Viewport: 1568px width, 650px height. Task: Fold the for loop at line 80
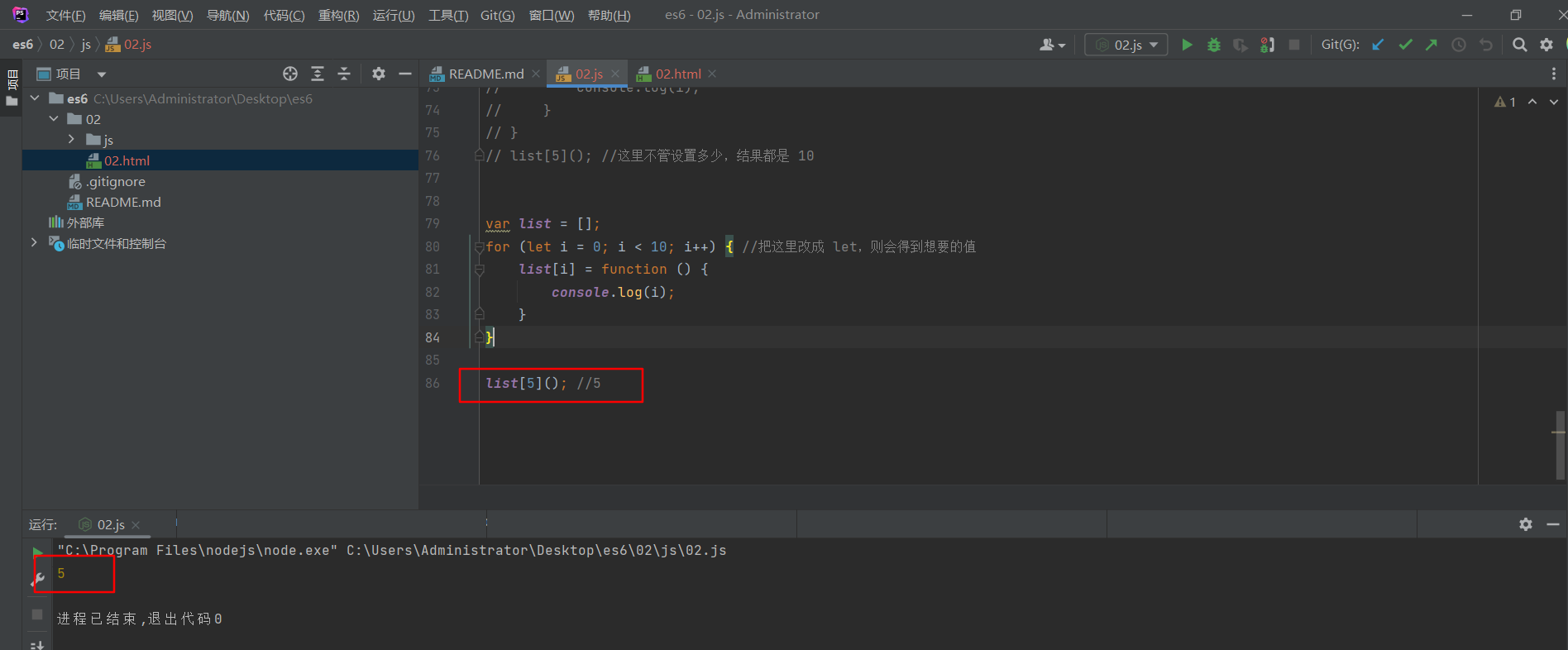point(479,246)
